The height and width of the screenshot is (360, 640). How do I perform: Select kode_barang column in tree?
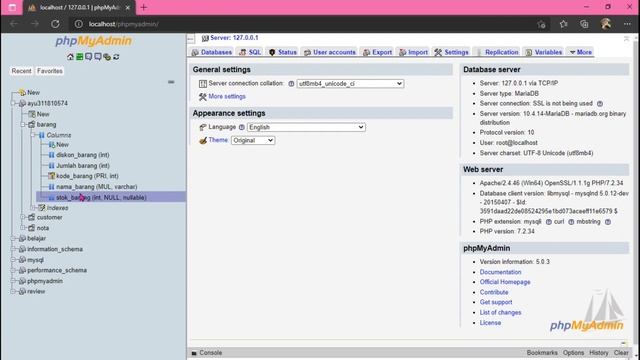coord(87,176)
